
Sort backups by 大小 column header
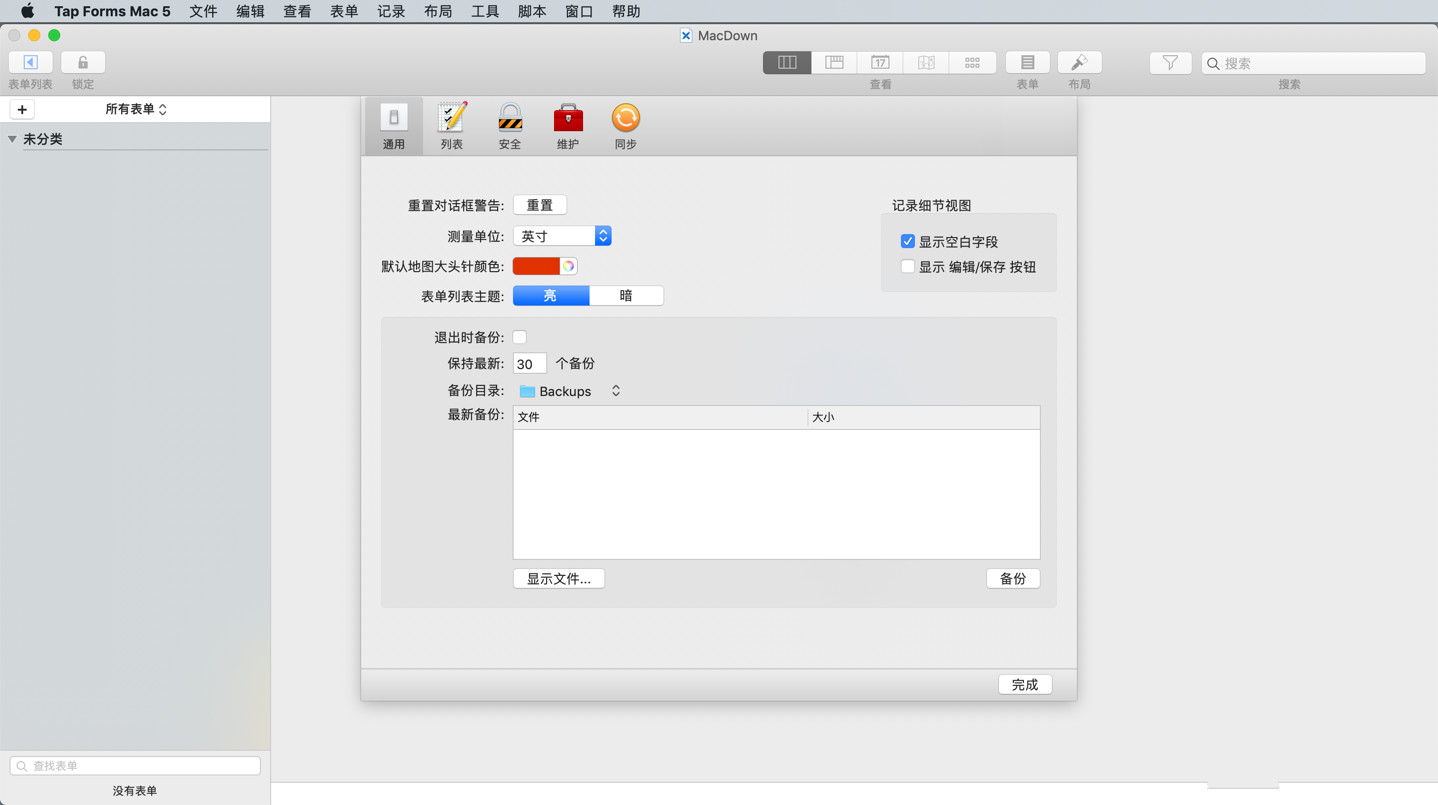pos(924,417)
